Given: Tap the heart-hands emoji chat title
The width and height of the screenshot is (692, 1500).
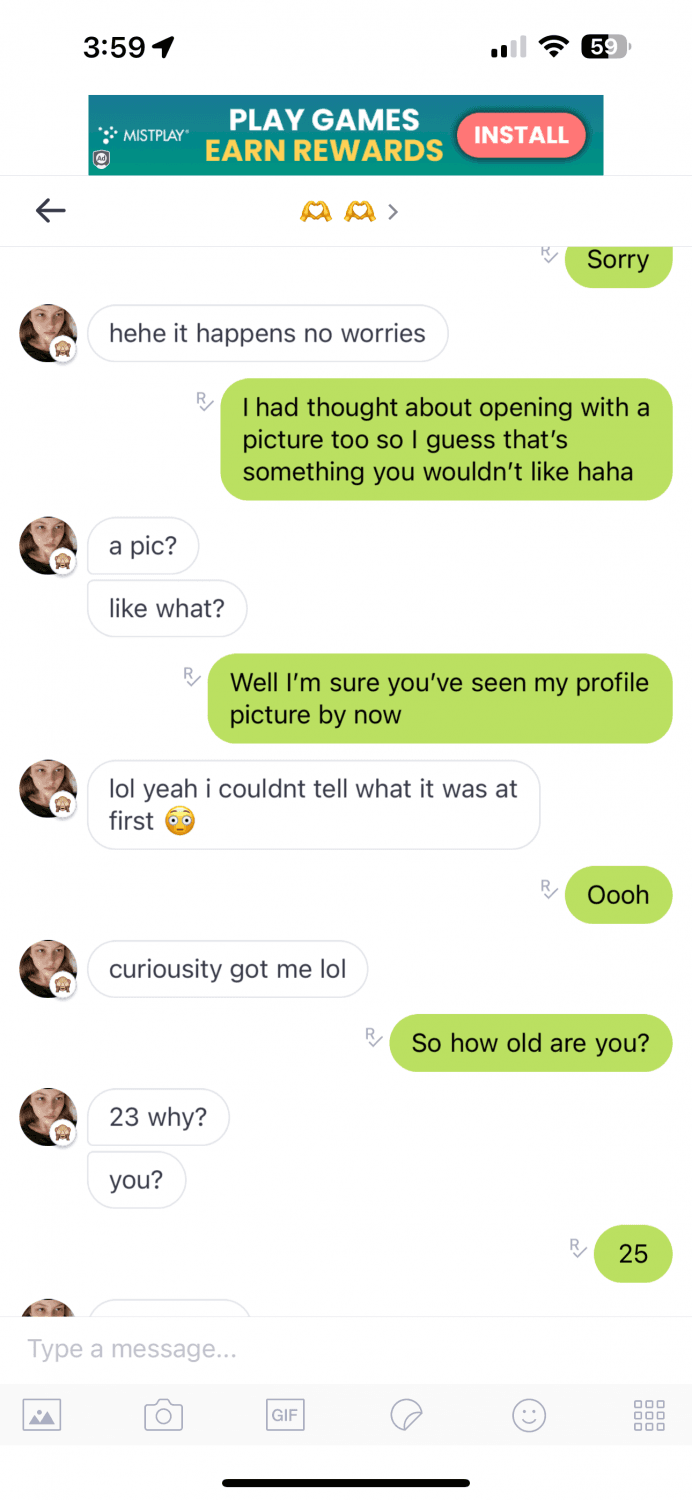Looking at the screenshot, I should (337, 211).
